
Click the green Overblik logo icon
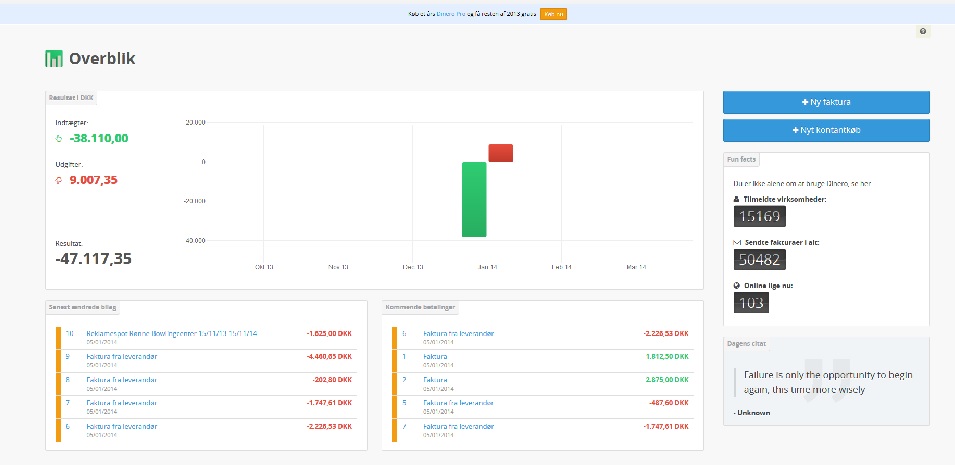point(54,59)
